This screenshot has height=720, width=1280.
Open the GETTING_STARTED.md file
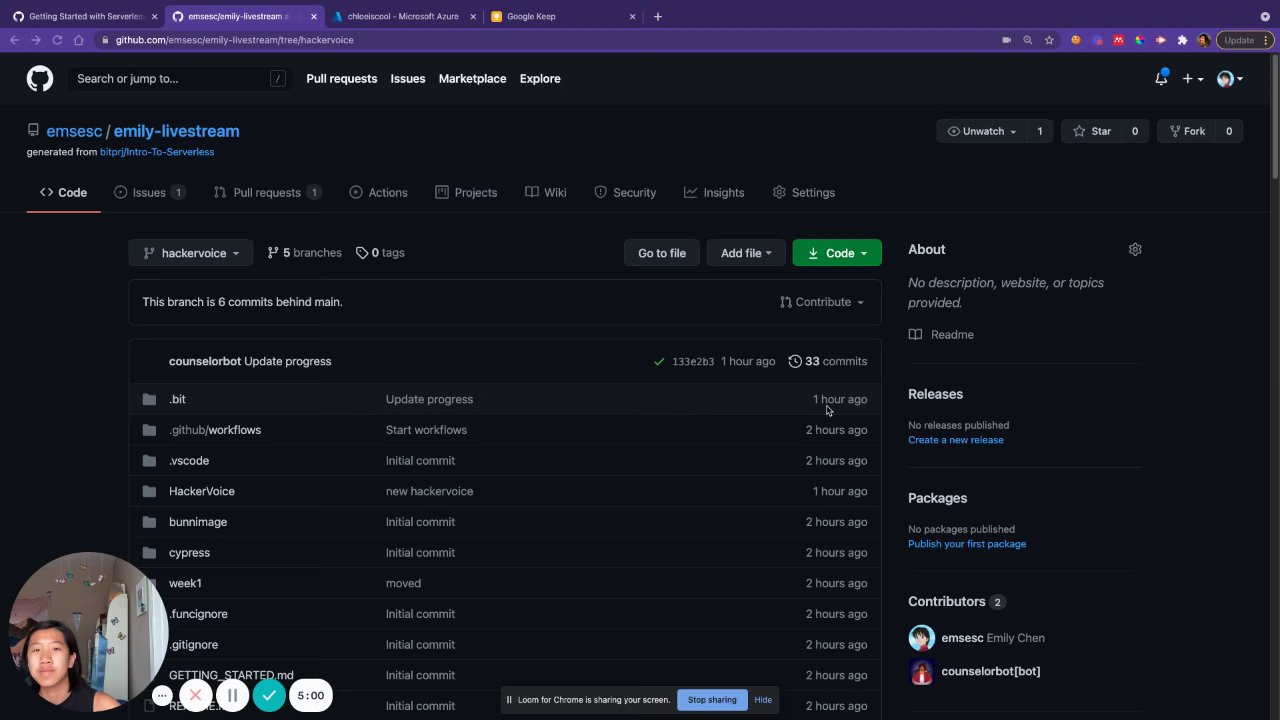click(x=231, y=676)
